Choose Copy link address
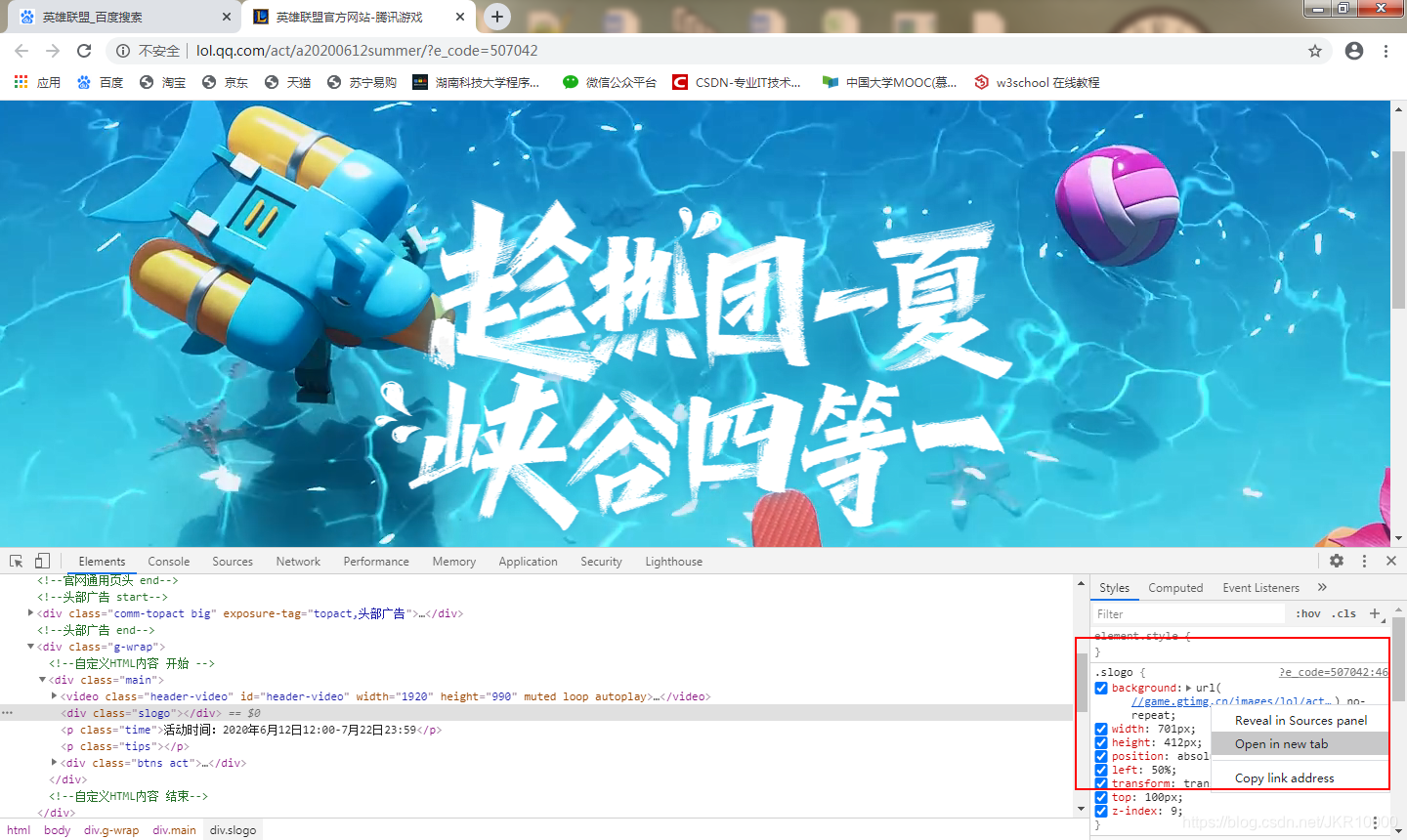This screenshot has height=840, width=1407. (x=1300, y=778)
